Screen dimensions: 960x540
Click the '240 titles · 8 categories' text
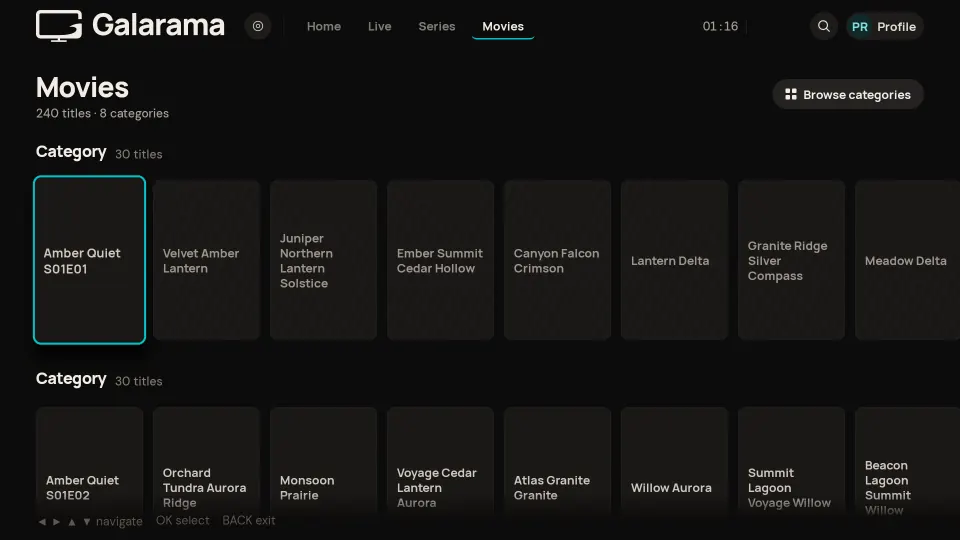[102, 113]
